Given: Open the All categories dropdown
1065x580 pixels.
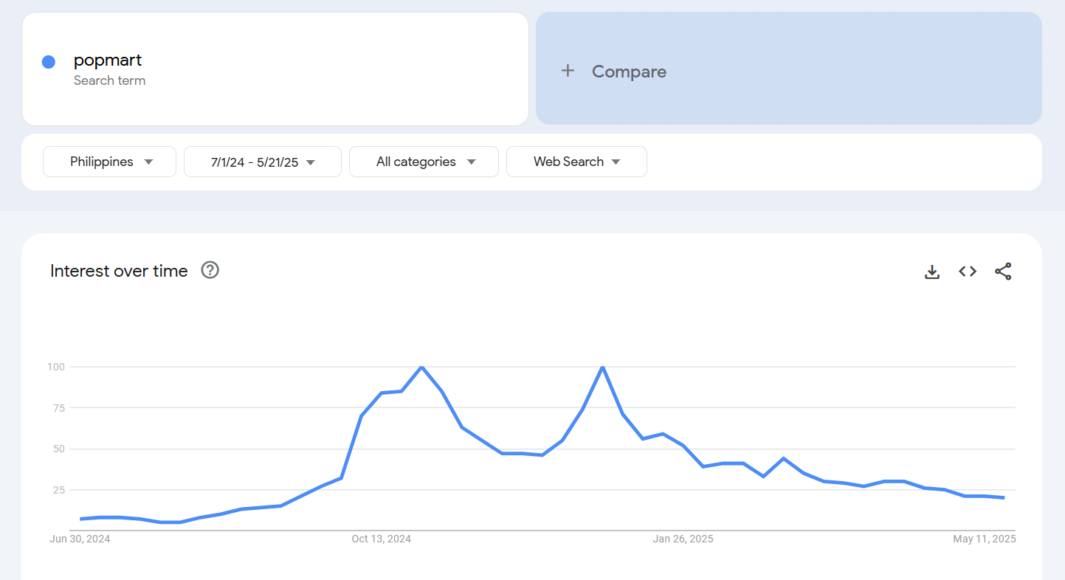Looking at the screenshot, I should tap(423, 161).
